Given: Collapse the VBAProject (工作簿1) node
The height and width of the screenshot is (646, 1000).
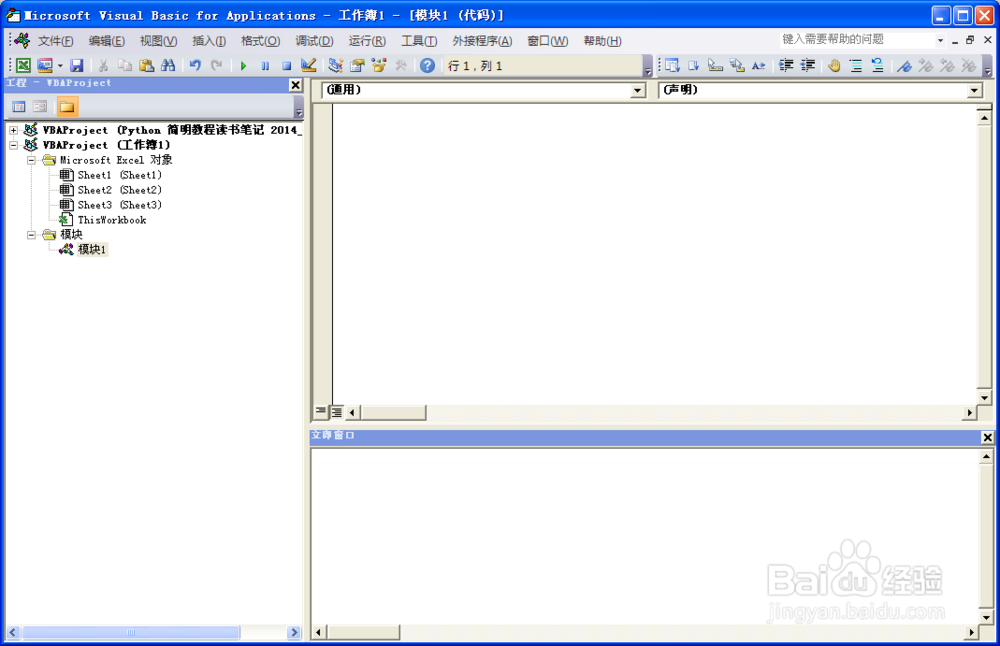Looking at the screenshot, I should coord(13,145).
